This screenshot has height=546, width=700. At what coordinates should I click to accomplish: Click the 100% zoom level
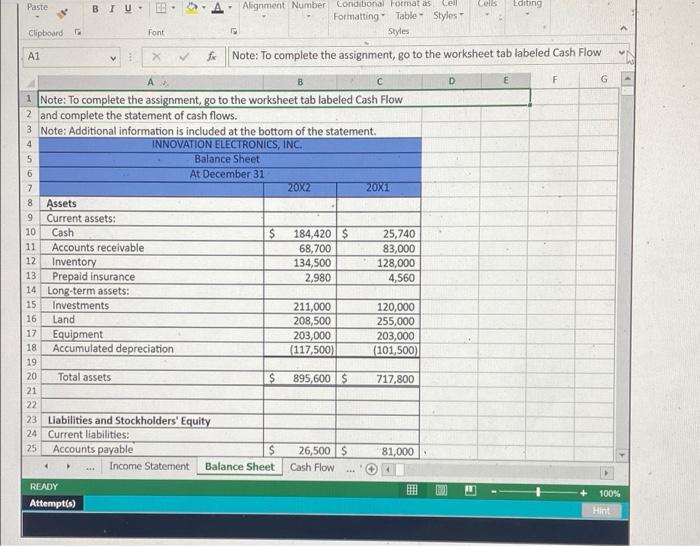609,493
